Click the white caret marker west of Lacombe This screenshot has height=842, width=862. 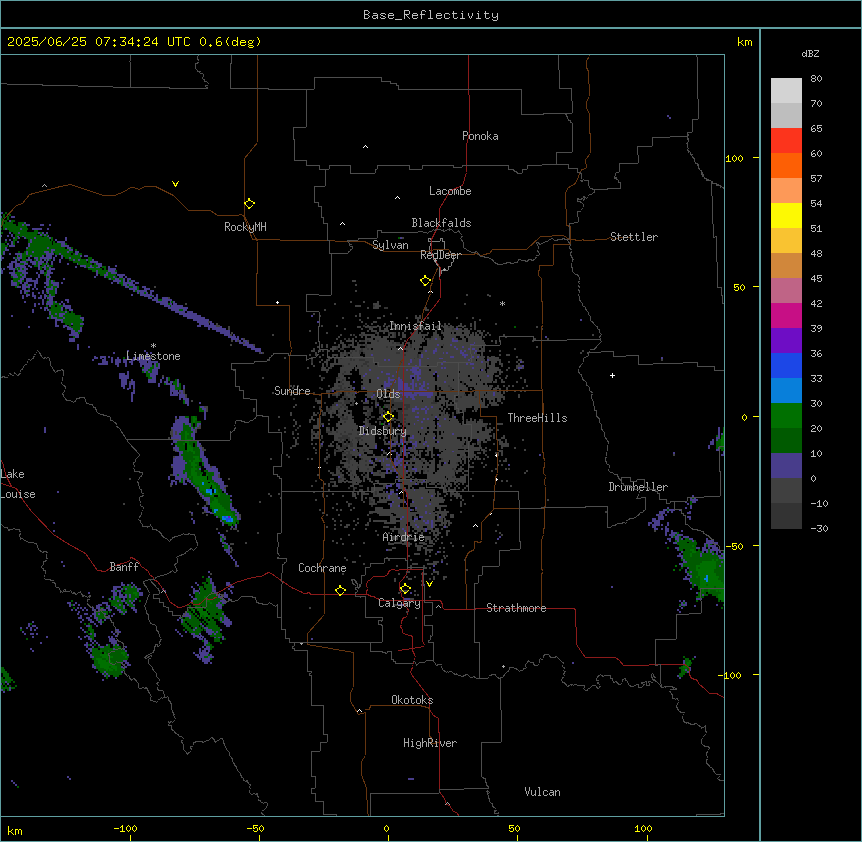coord(397,197)
